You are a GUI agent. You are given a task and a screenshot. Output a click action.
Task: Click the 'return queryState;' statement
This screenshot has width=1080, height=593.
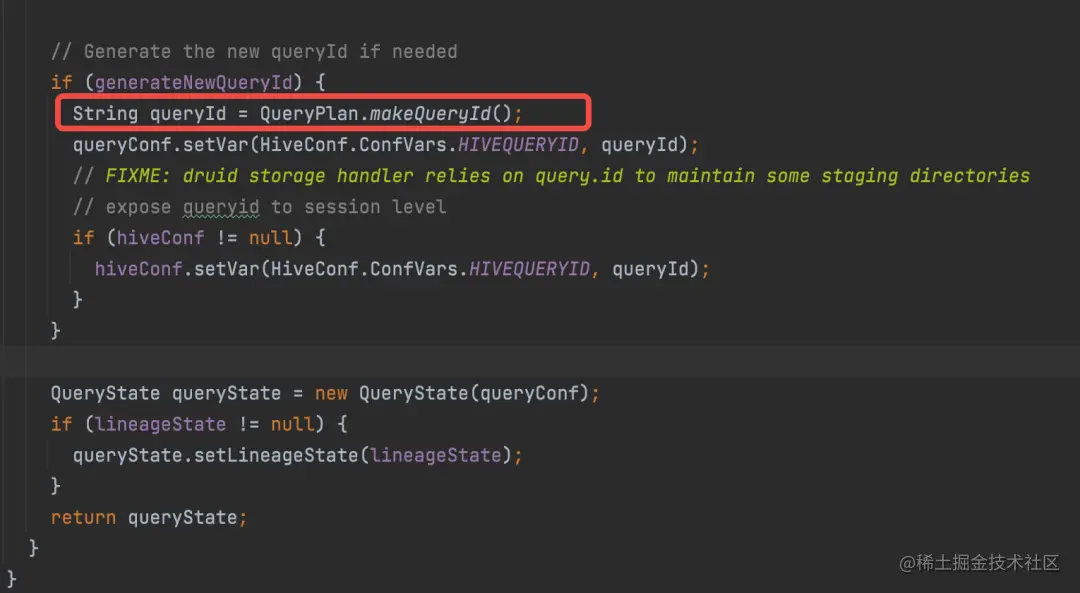click(149, 517)
